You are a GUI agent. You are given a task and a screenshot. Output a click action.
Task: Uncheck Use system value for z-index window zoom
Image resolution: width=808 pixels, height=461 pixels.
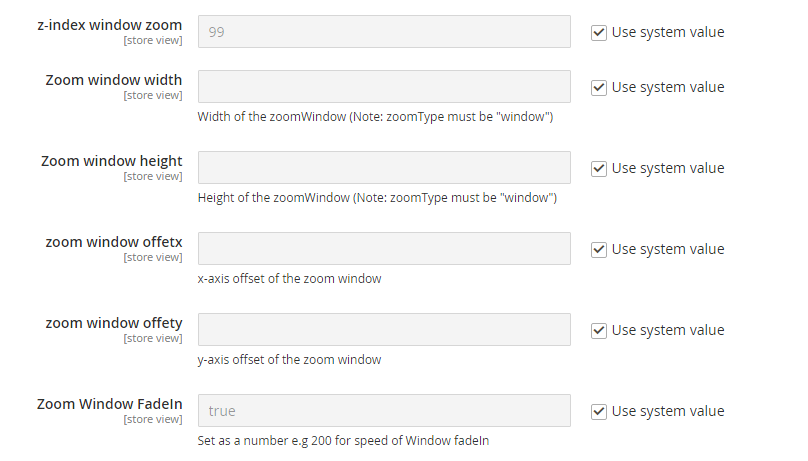(599, 32)
